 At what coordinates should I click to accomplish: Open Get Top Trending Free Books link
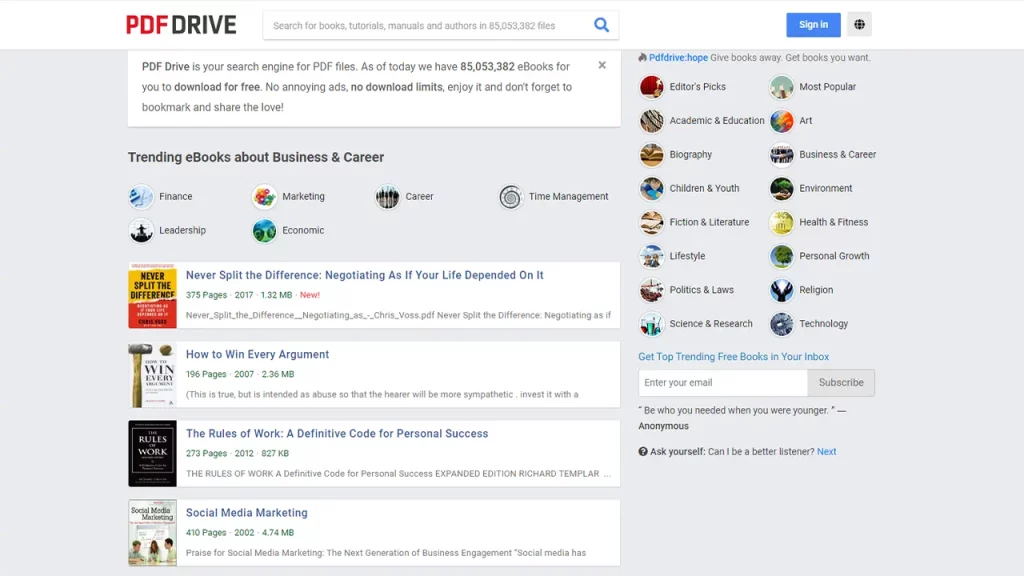(733, 357)
